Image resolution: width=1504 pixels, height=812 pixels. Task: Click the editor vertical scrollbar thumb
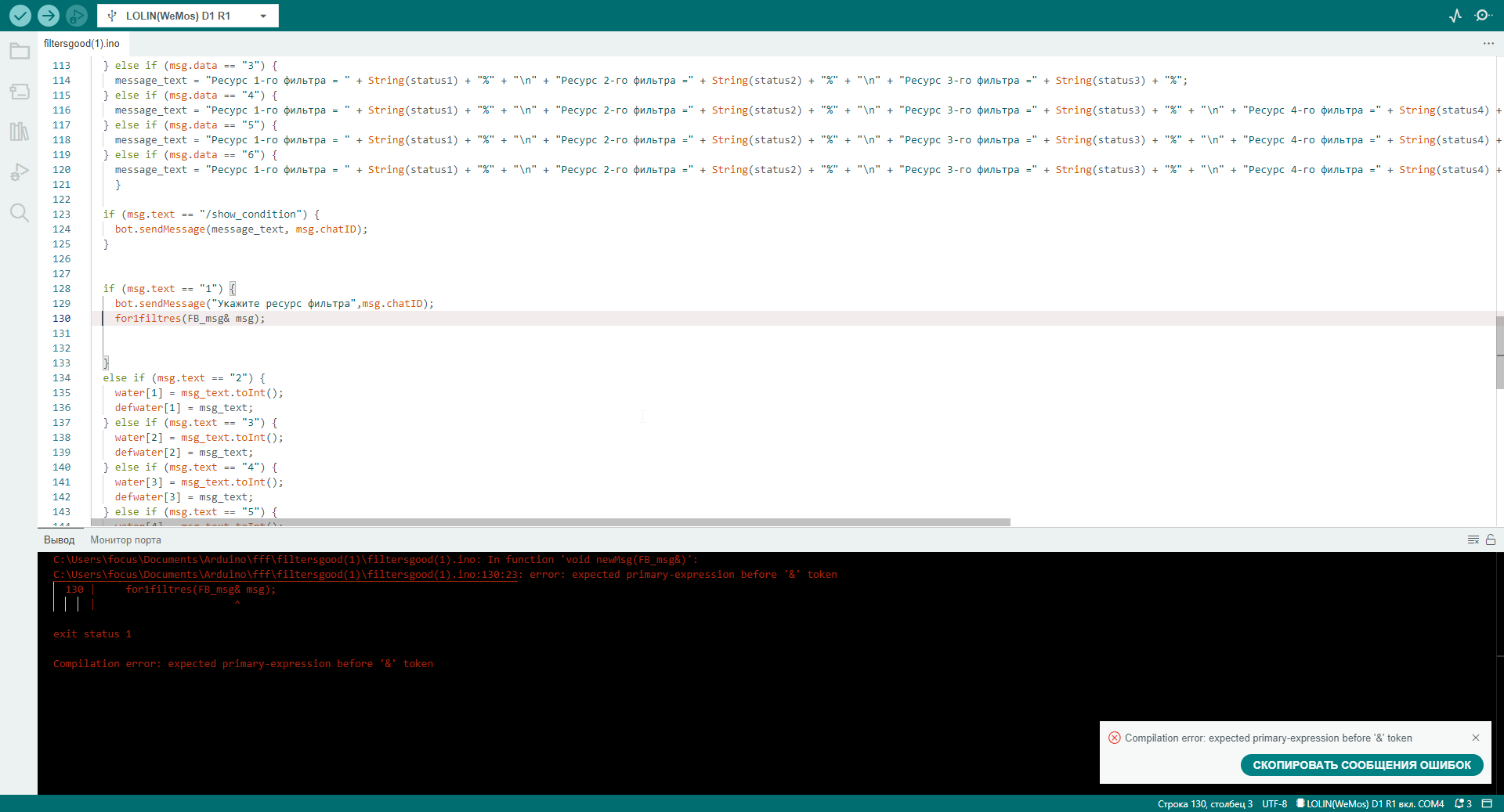click(1499, 352)
